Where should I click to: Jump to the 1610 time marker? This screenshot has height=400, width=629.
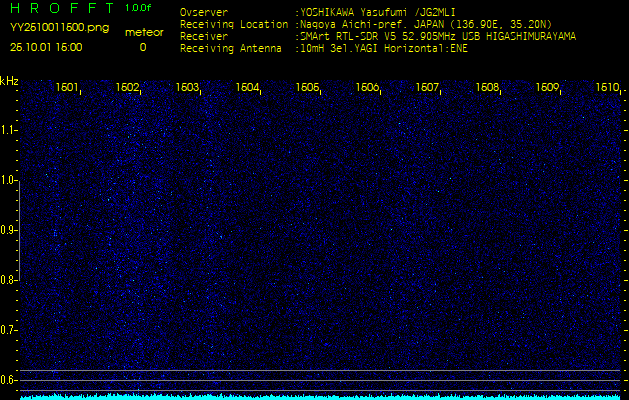pos(606,88)
